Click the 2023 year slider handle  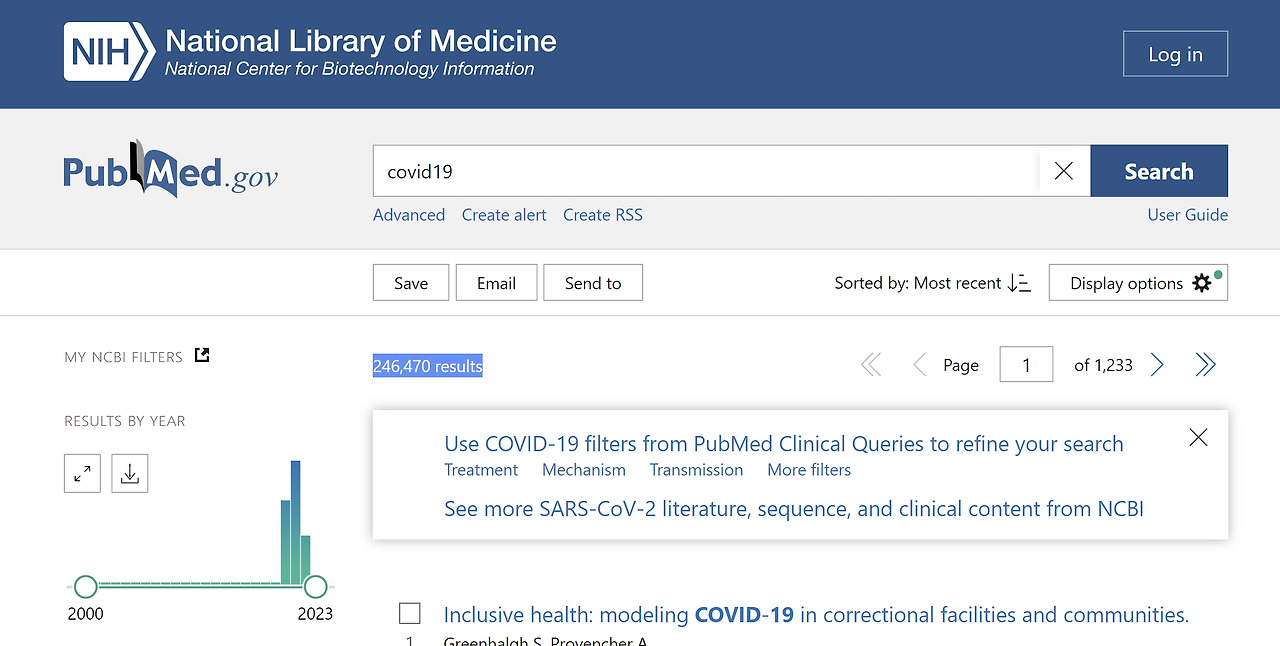tap(315, 587)
